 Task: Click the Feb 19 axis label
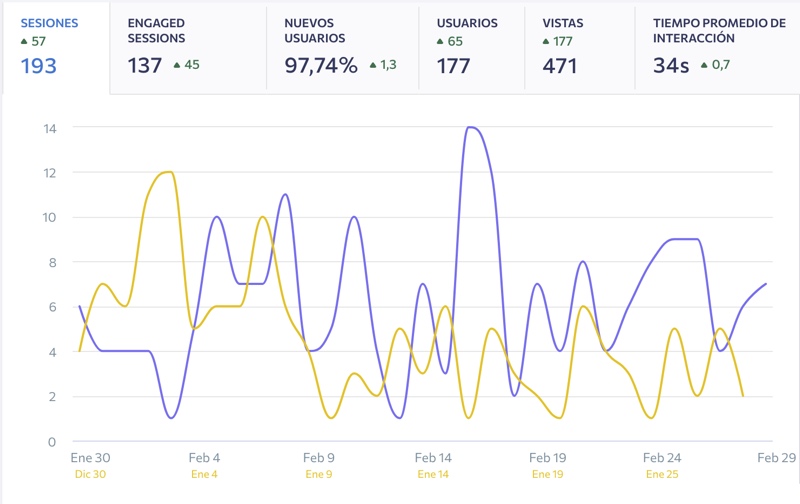[547, 458]
